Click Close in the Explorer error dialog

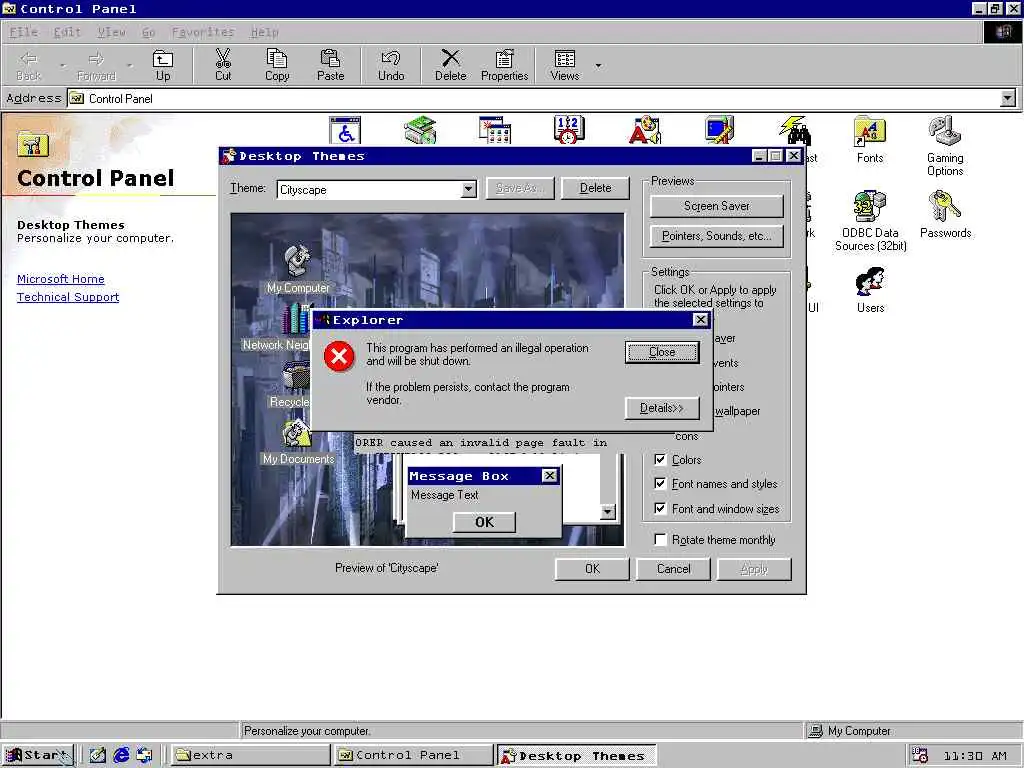pyautogui.click(x=662, y=352)
